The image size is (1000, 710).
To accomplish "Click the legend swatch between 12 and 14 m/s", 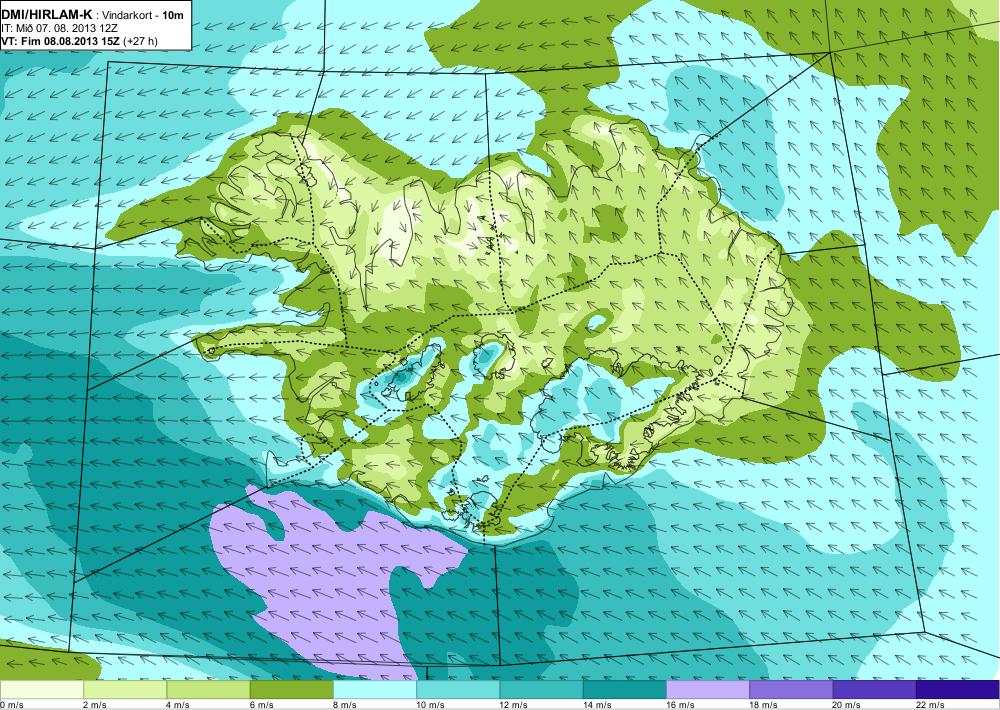I will pos(541,690).
